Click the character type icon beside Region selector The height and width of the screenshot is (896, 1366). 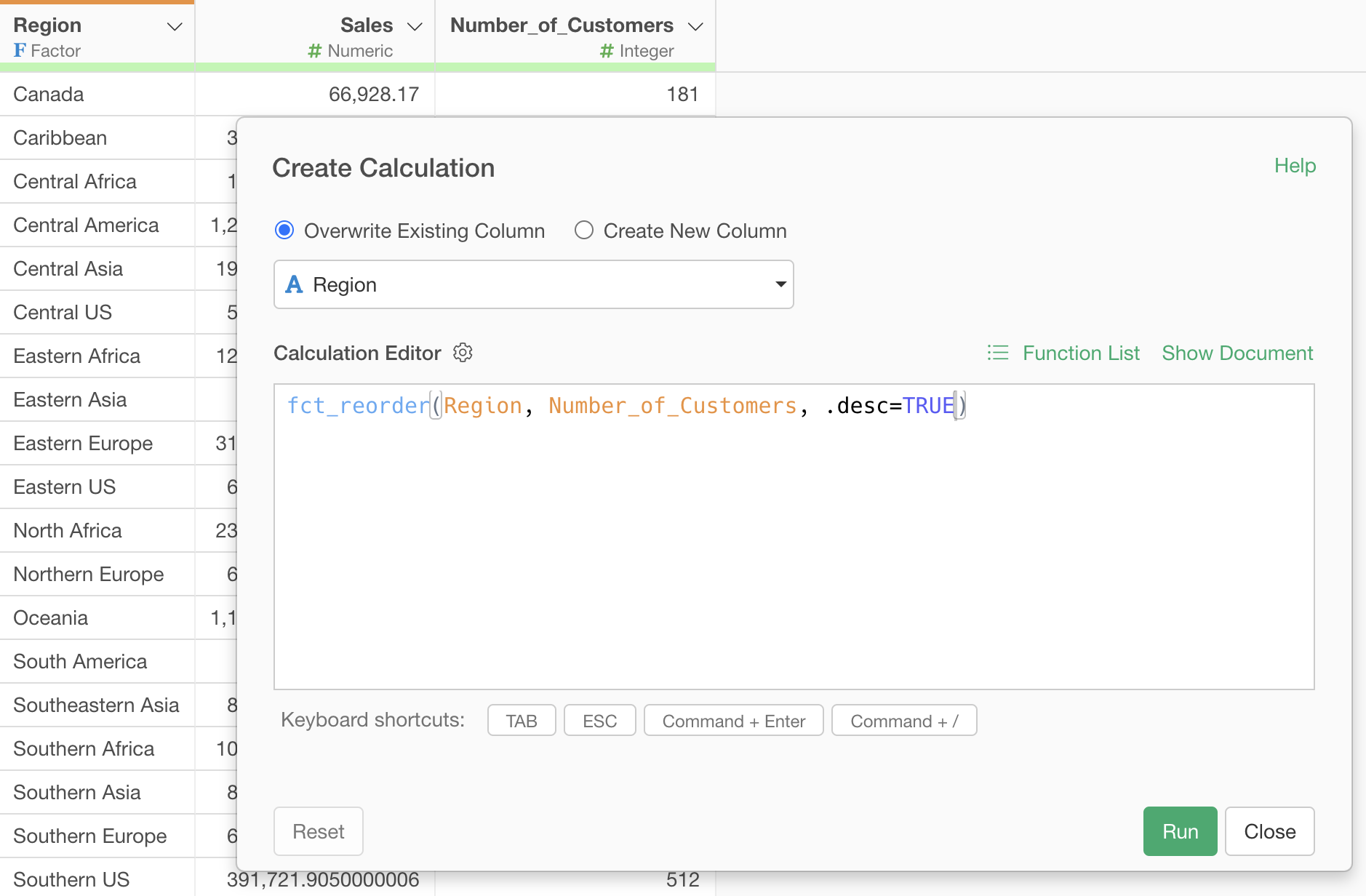pyautogui.click(x=294, y=284)
